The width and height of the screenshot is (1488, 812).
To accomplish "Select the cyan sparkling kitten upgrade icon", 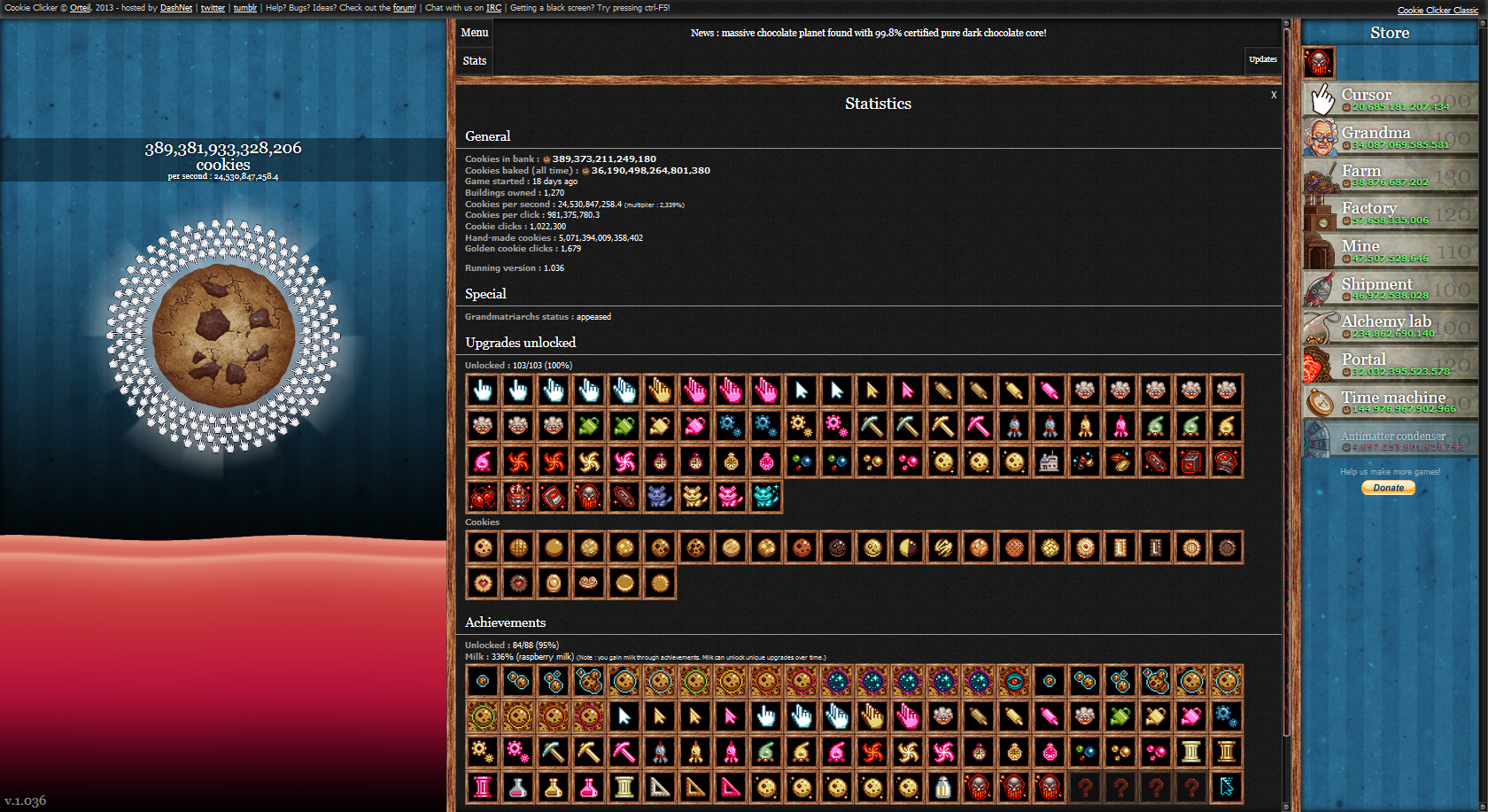I will coord(765,497).
